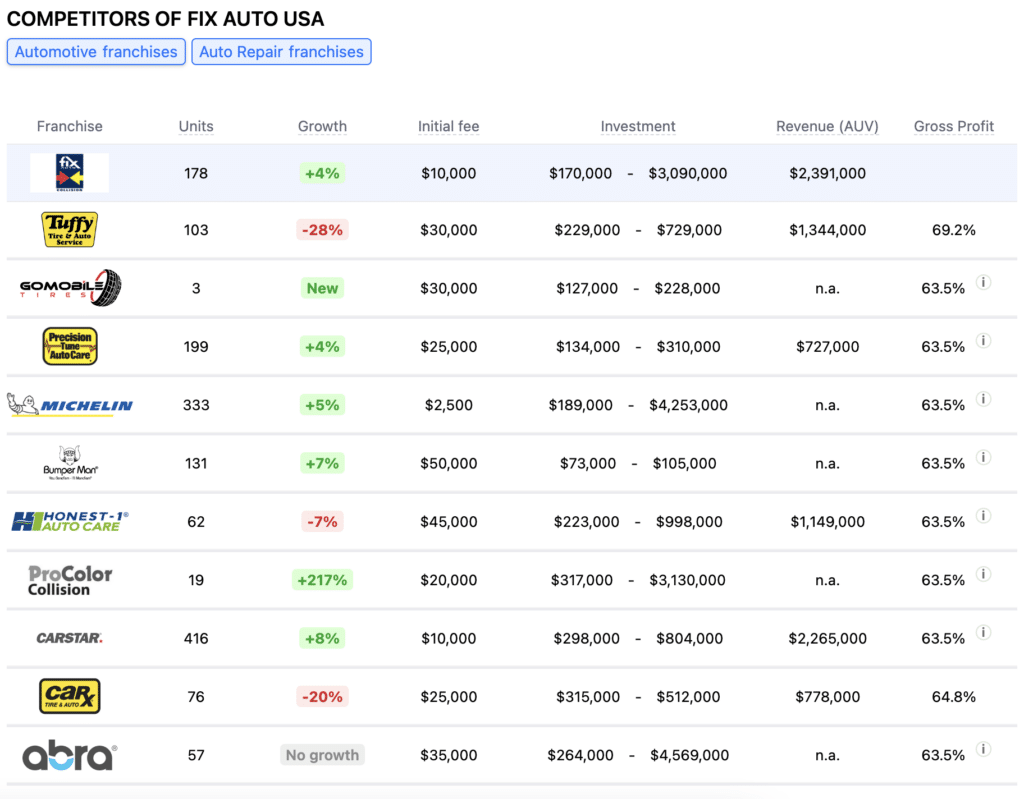Image resolution: width=1024 pixels, height=799 pixels.
Task: Select the $778,000 revenue value
Action: point(827,697)
